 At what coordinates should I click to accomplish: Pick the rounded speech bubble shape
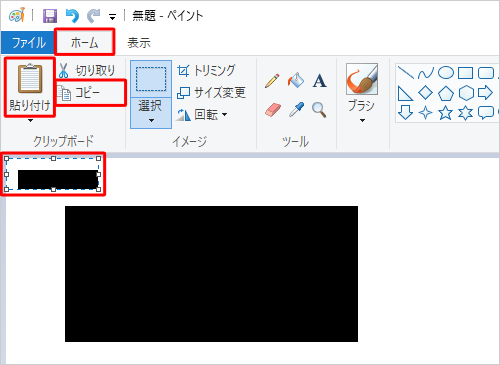point(486,113)
